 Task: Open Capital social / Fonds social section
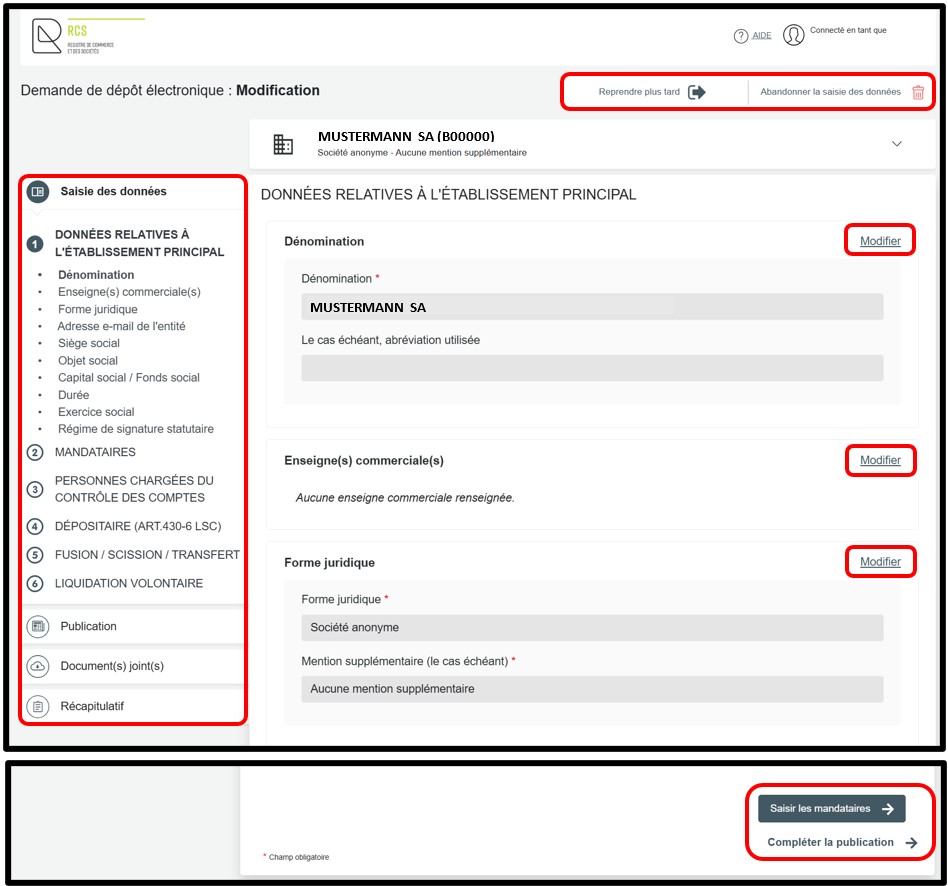pyautogui.click(x=129, y=378)
